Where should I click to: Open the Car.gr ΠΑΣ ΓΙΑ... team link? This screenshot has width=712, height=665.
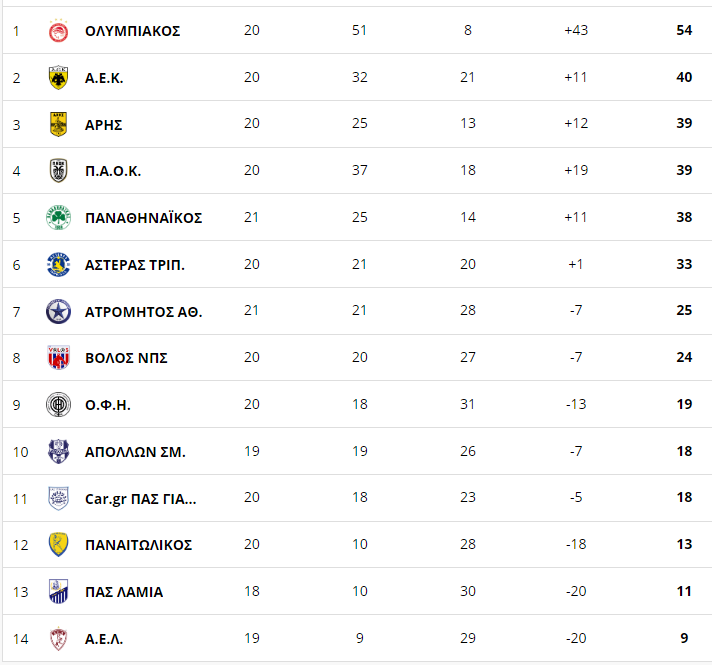(x=141, y=499)
